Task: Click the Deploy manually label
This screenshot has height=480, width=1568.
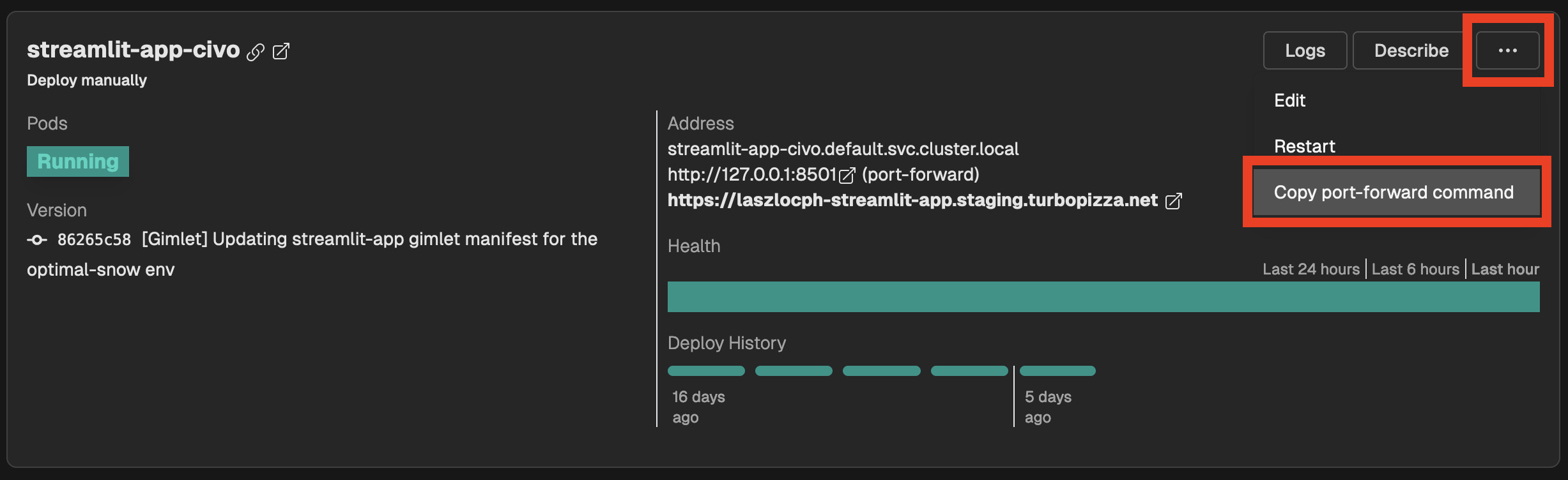Action: coord(87,80)
